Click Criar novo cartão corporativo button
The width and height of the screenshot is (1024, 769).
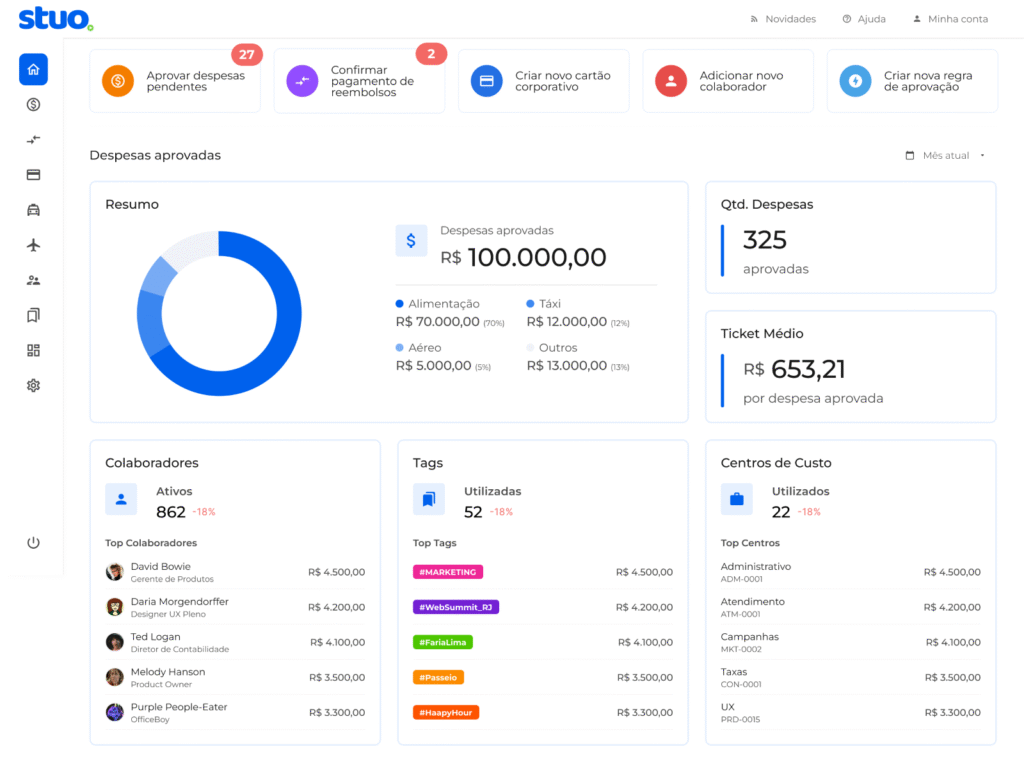click(x=543, y=81)
